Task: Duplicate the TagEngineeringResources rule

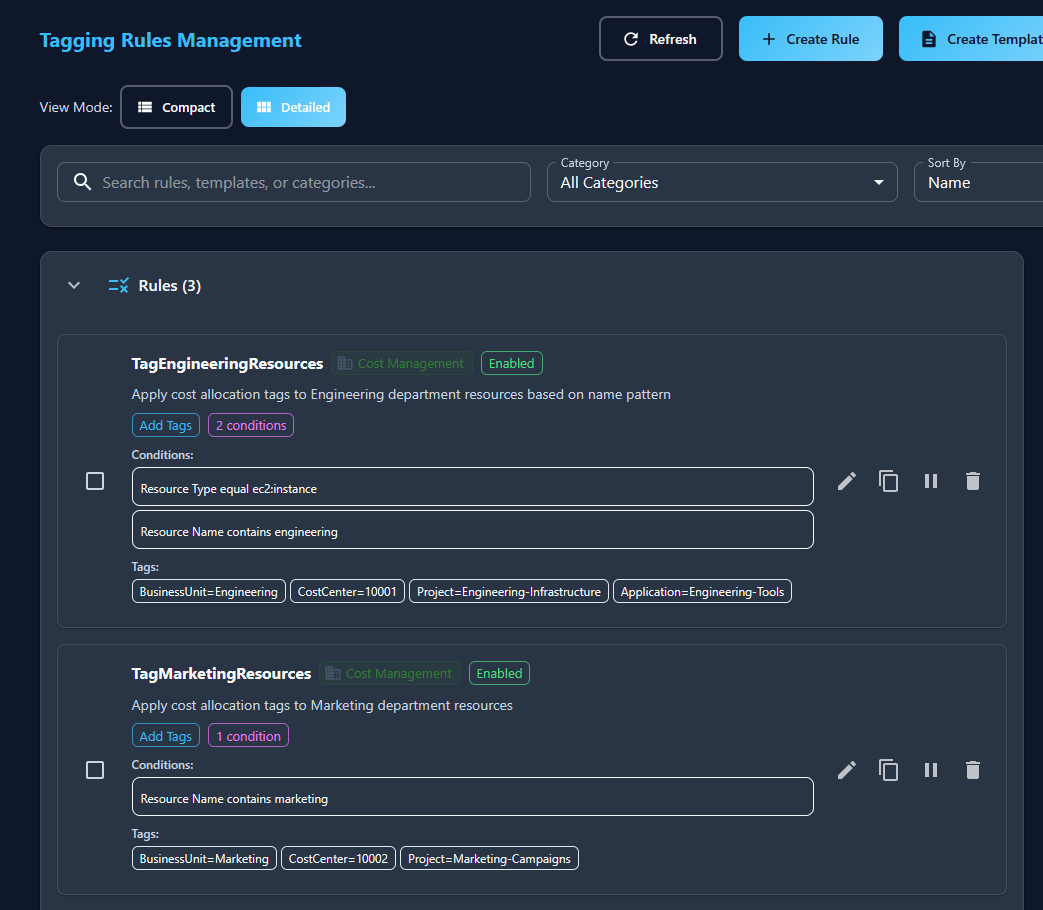Action: tap(888, 481)
